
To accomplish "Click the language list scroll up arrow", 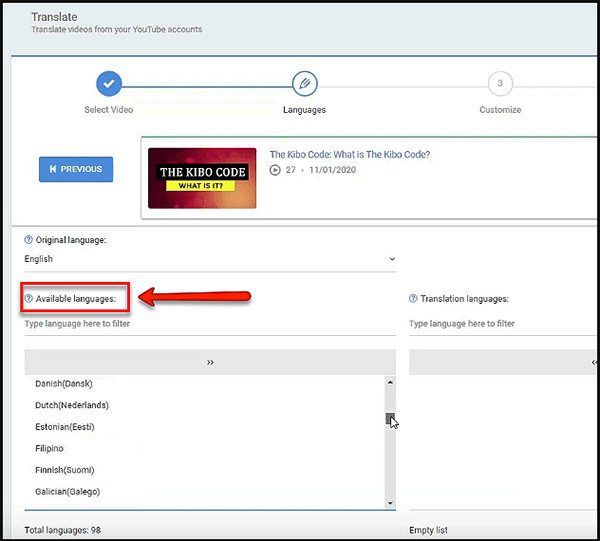I will tap(390, 382).
